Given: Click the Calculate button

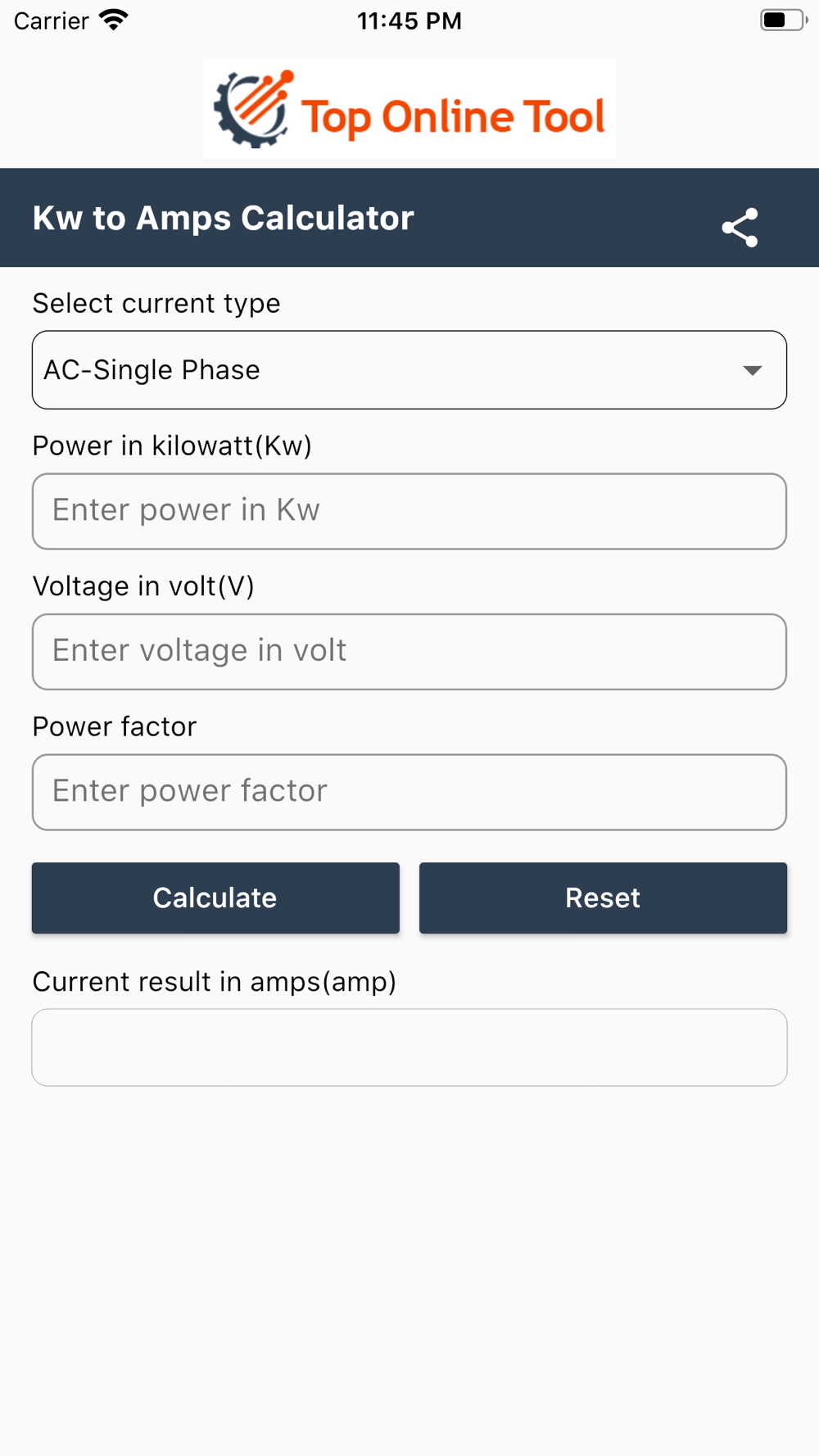Looking at the screenshot, I should [x=215, y=898].
